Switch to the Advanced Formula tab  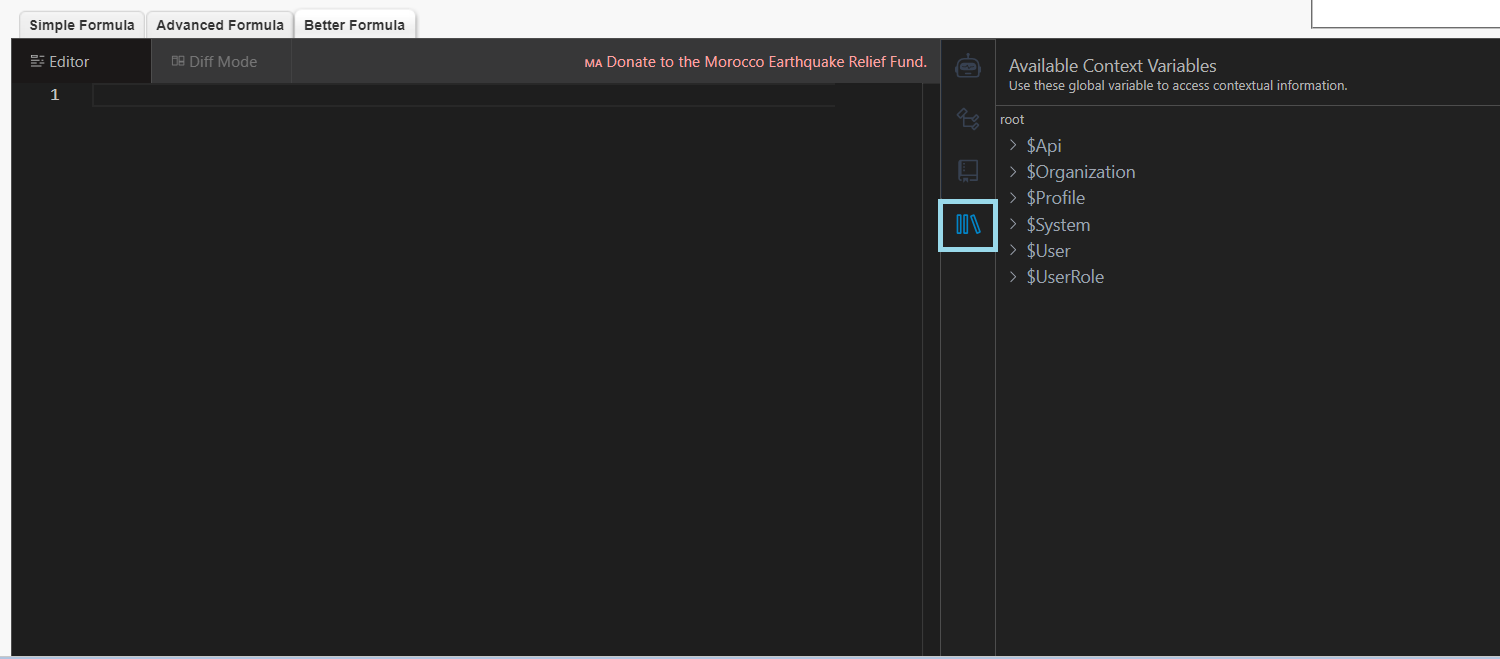(219, 23)
